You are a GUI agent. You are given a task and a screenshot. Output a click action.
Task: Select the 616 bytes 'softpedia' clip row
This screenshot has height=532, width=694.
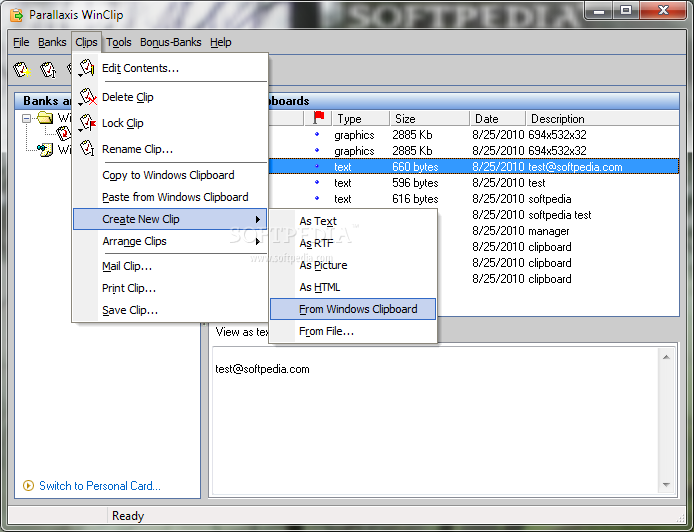pos(473,199)
